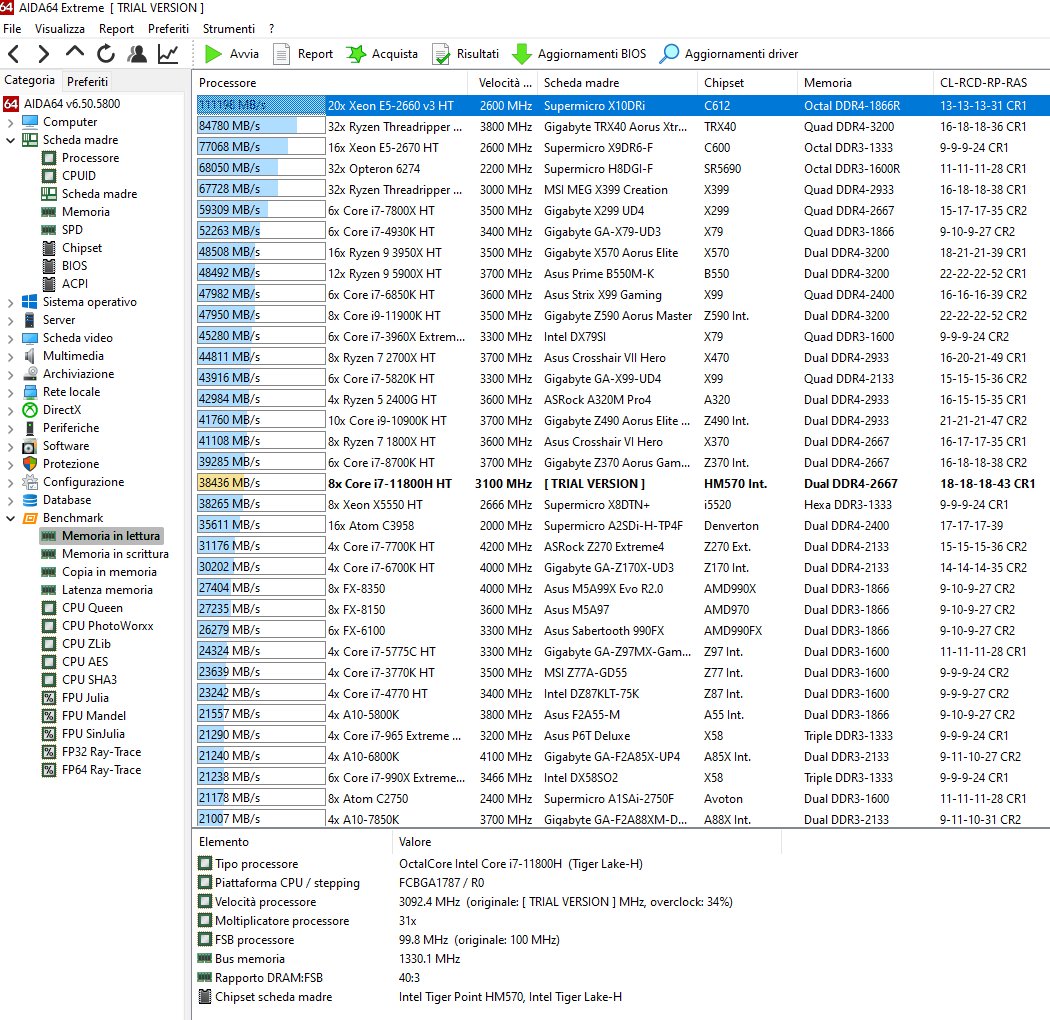This screenshot has height=1020, width=1050.
Task: Open the graph chart icon in the toolbar
Action: pyautogui.click(x=168, y=54)
